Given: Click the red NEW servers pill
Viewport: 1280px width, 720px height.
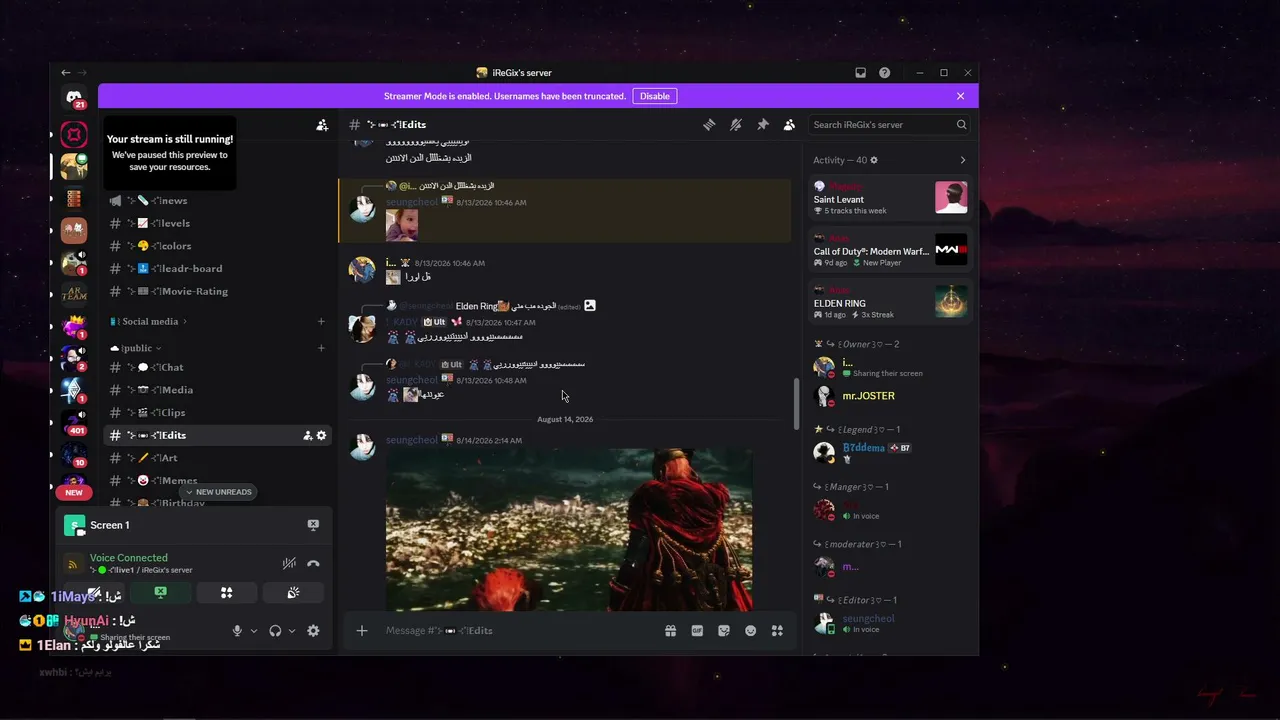Looking at the screenshot, I should (x=74, y=492).
